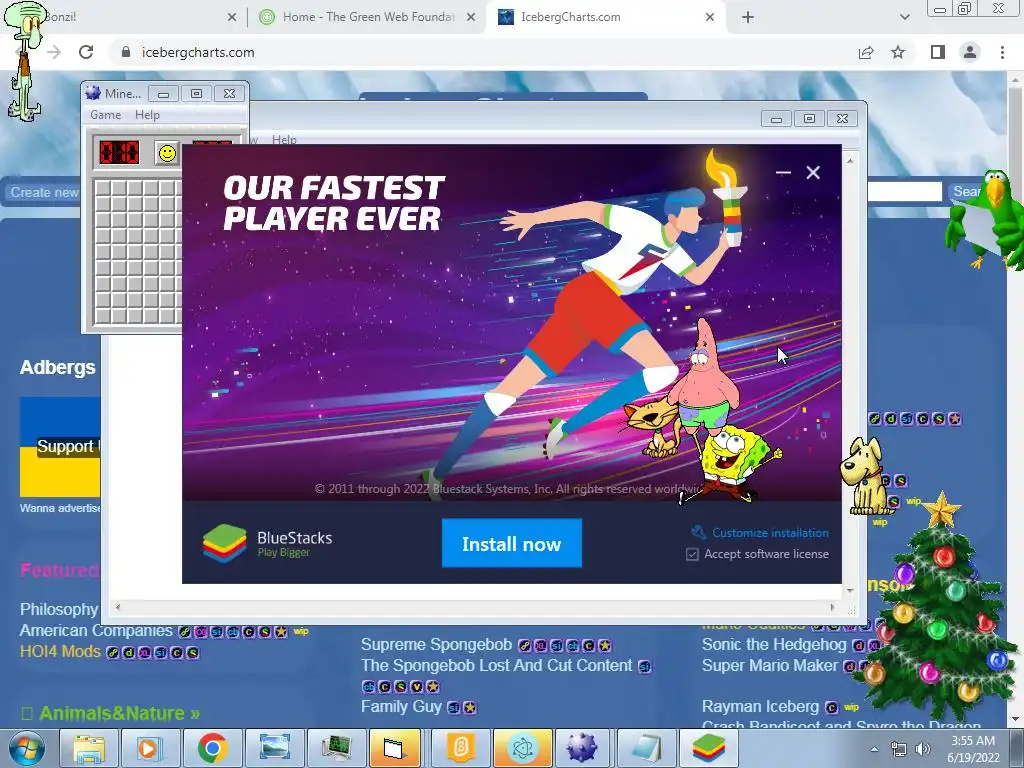Click the green parrot desktop character
Viewport: 1024px width, 768px height.
(x=985, y=220)
